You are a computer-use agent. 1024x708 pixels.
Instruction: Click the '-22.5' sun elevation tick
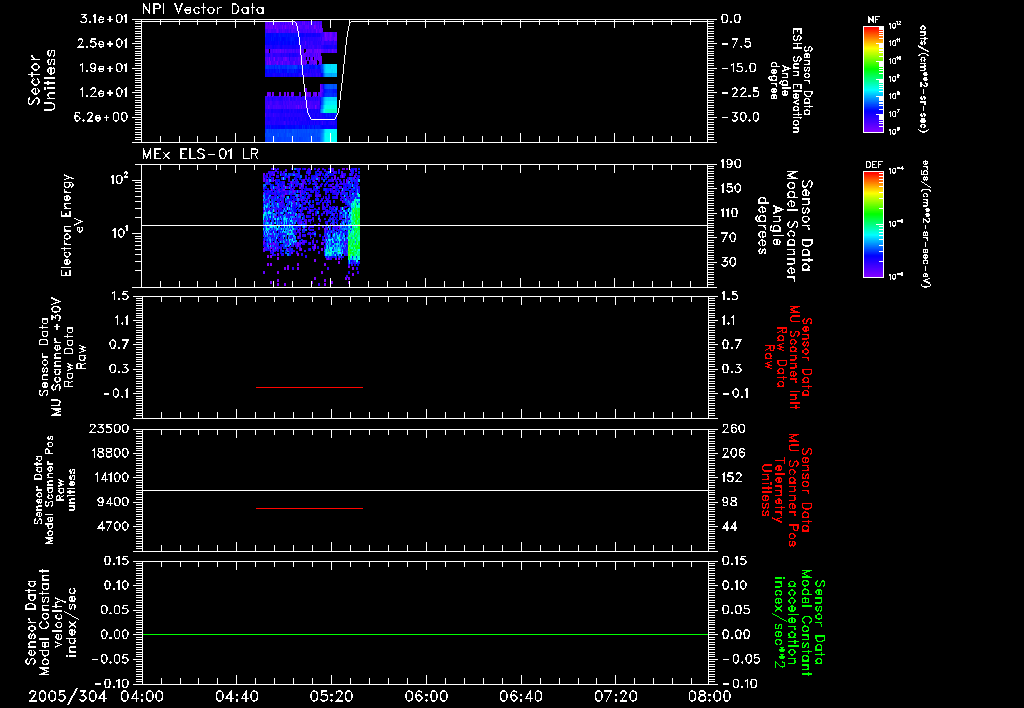(740, 93)
